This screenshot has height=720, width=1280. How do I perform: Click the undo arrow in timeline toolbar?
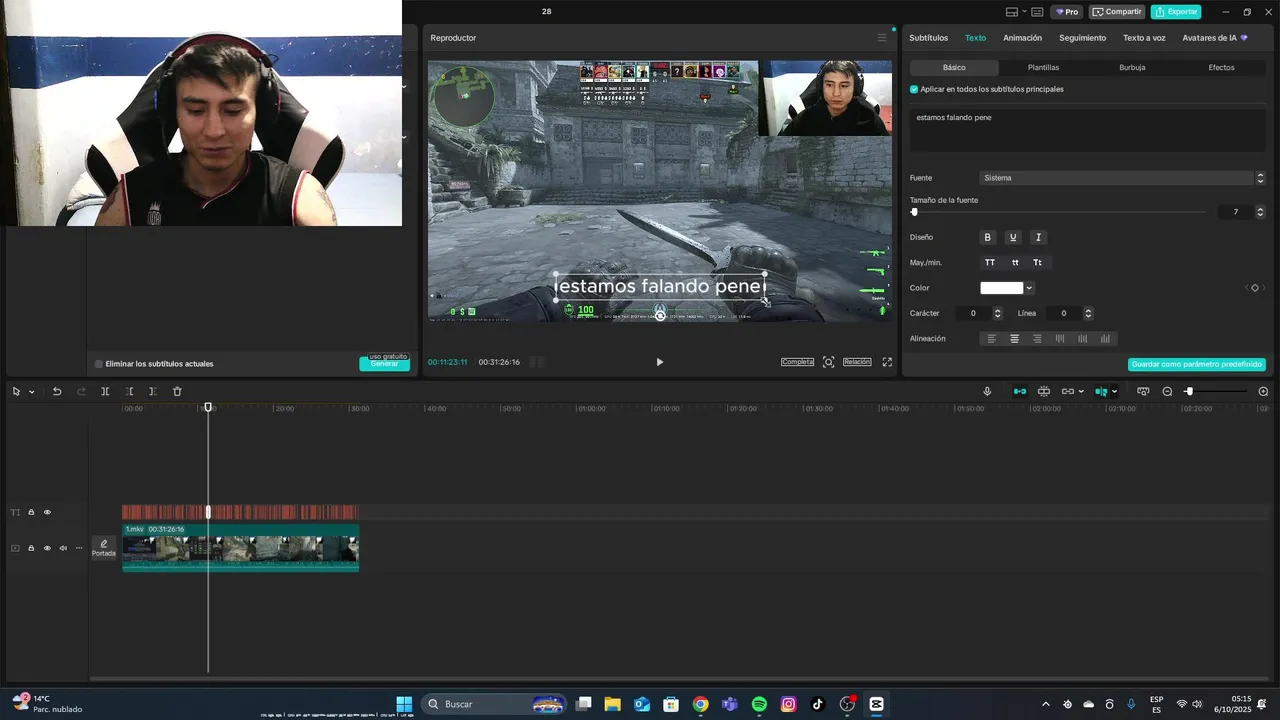tap(57, 391)
